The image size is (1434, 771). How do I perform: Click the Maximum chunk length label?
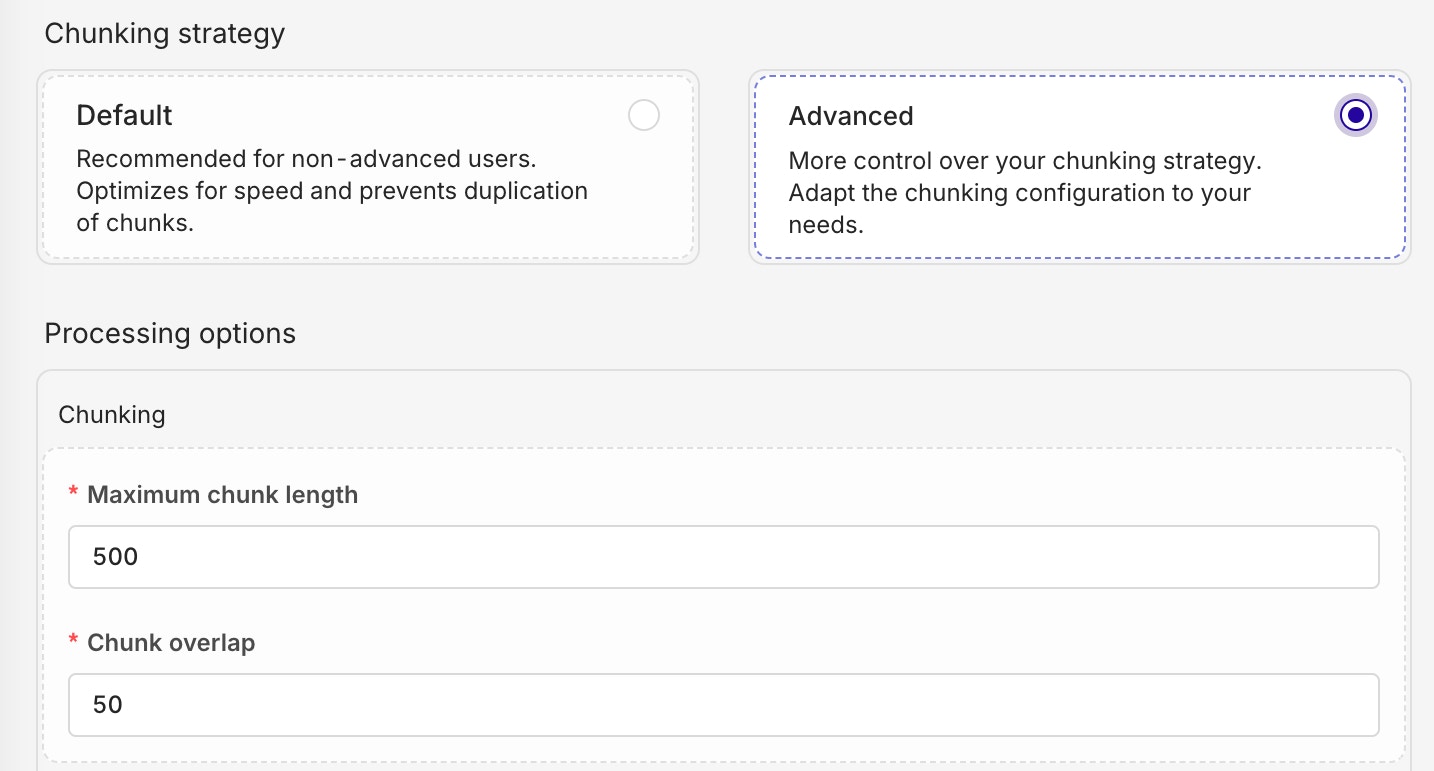[x=222, y=494]
